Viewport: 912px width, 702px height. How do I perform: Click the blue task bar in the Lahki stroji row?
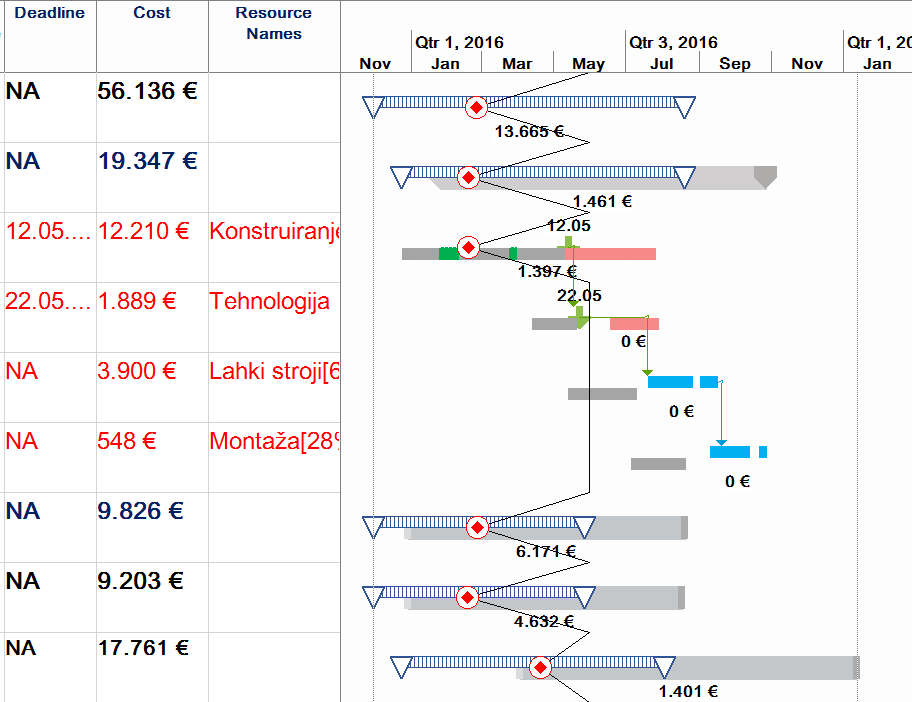[670, 382]
